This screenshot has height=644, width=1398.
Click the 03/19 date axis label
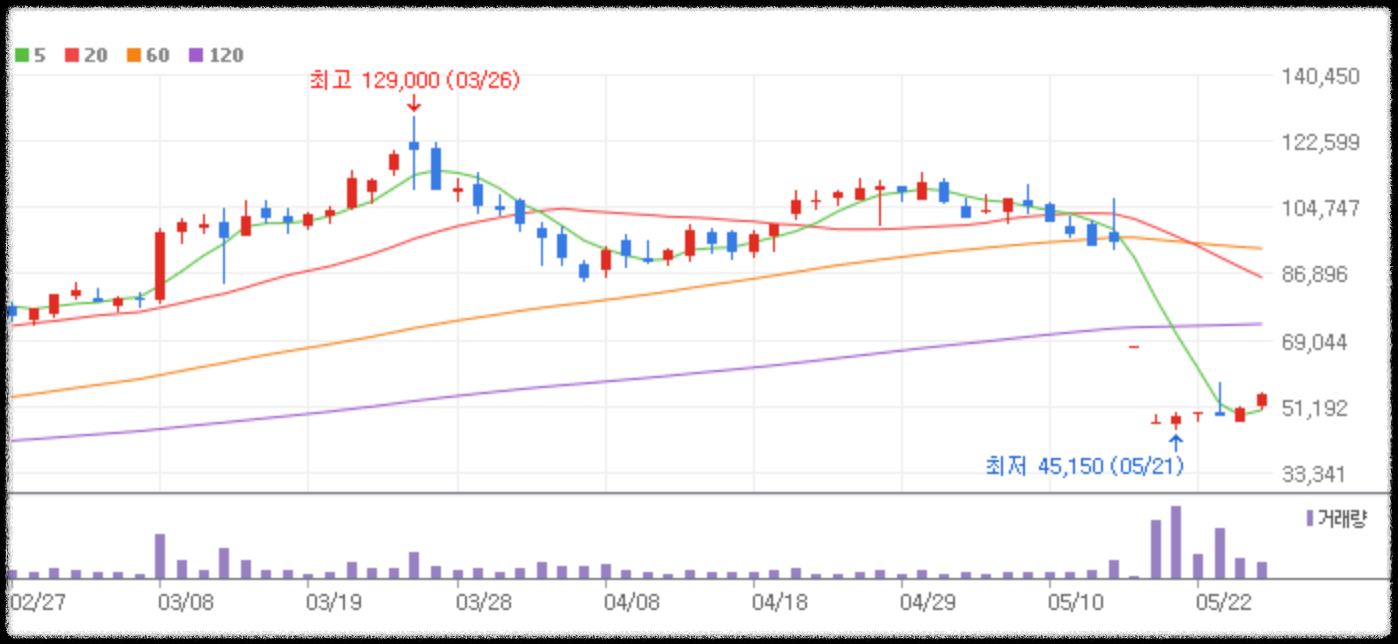click(333, 603)
